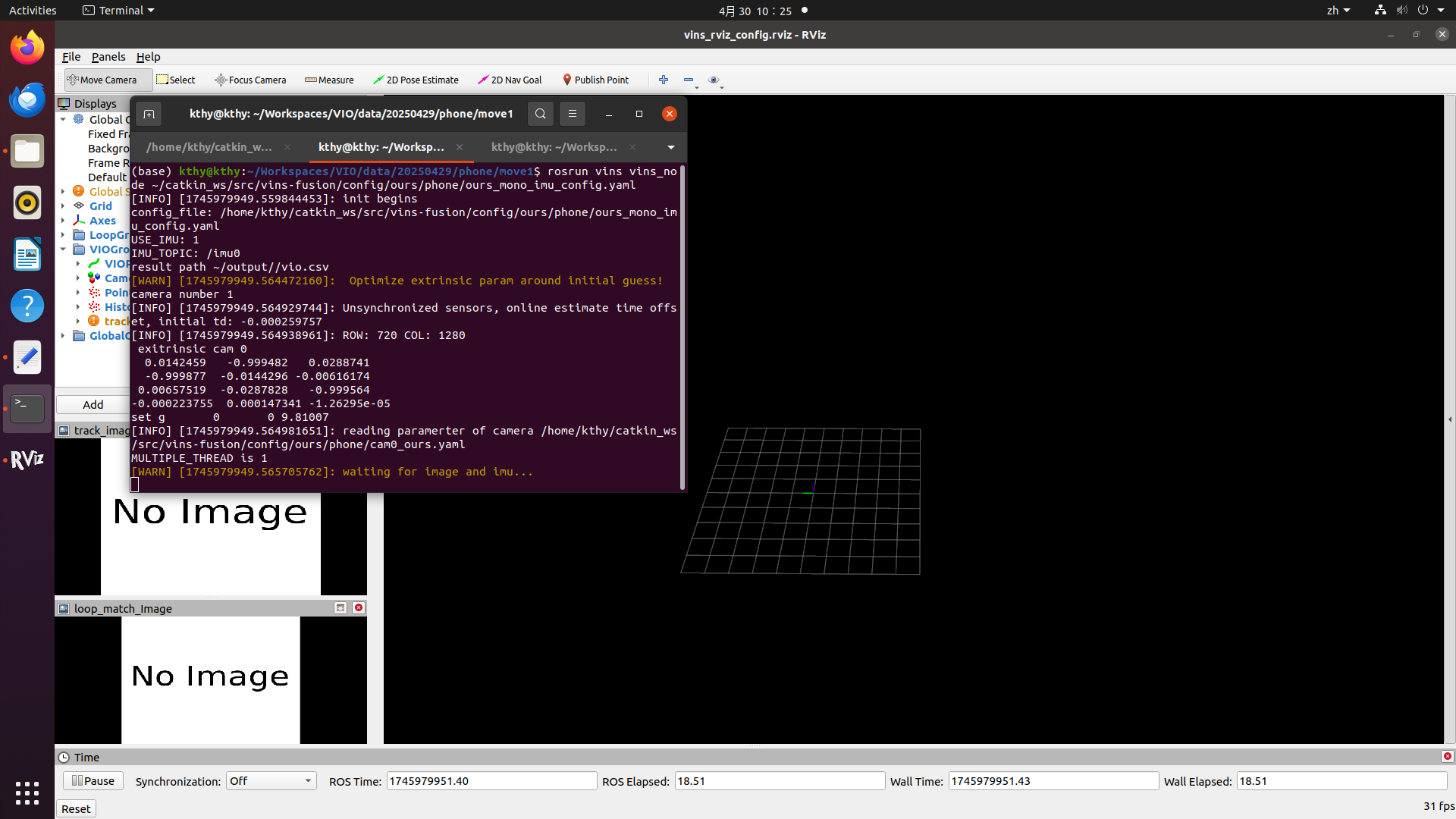The image size is (1456, 819).
Task: Expand the Grid display tree item
Action: (x=63, y=206)
